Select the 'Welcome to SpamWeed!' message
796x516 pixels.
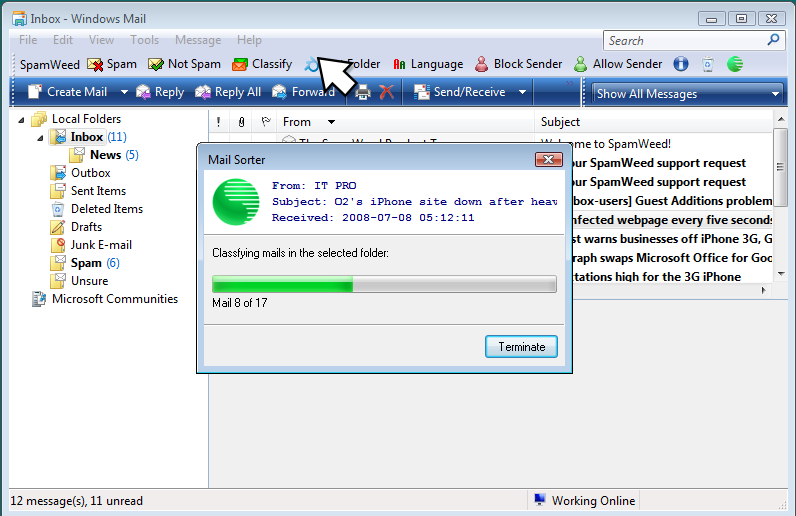[621, 144]
